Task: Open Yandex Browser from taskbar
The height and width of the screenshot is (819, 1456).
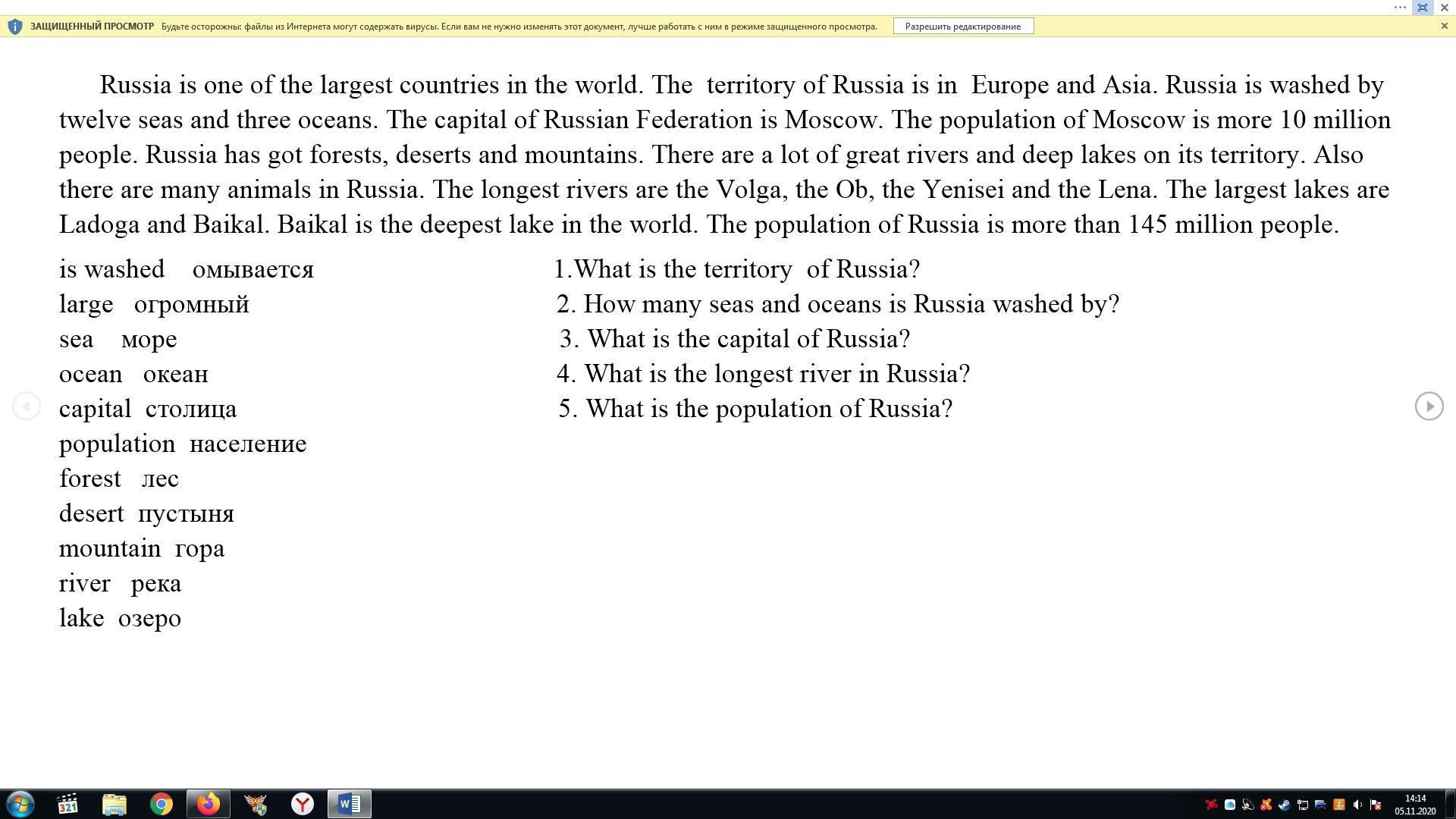Action: (303, 804)
